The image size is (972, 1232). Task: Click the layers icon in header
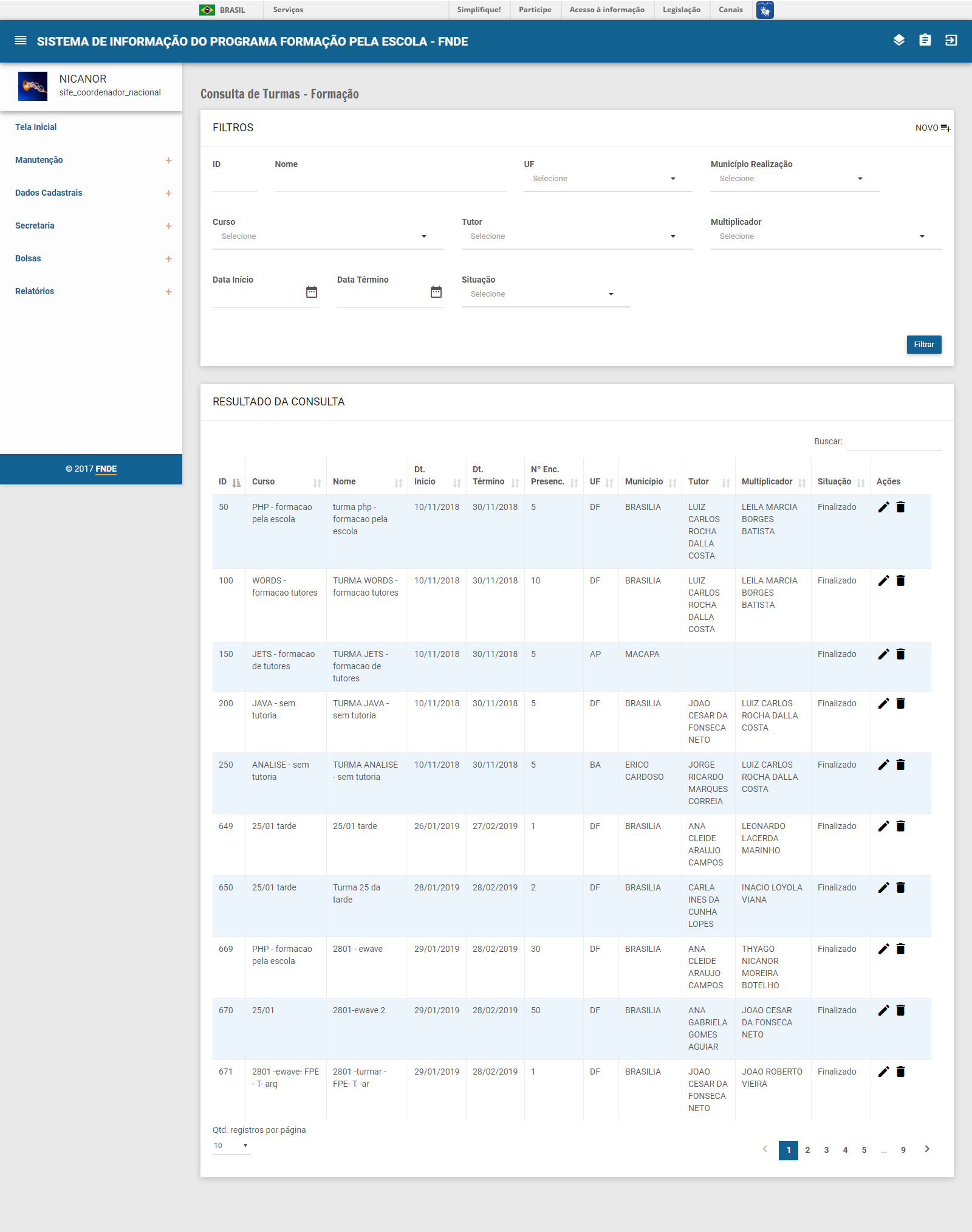point(898,40)
